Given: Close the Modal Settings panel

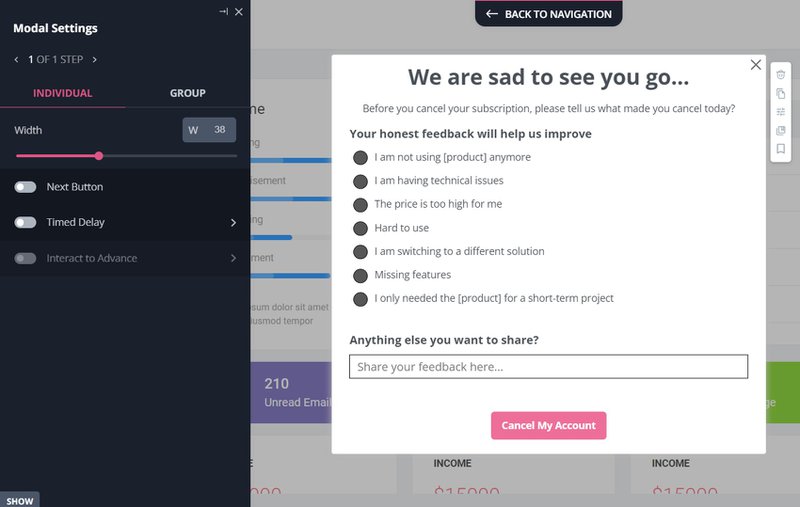Looking at the screenshot, I should click(x=238, y=11).
